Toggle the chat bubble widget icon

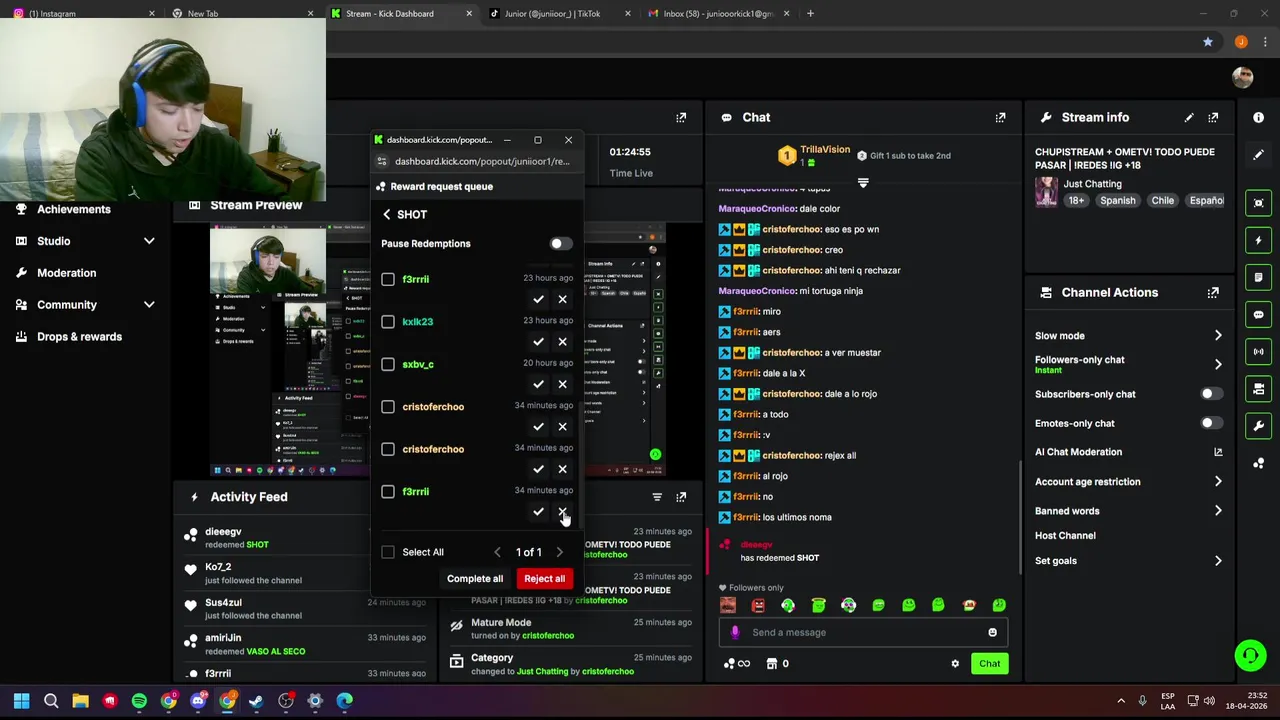pyautogui.click(x=1258, y=314)
